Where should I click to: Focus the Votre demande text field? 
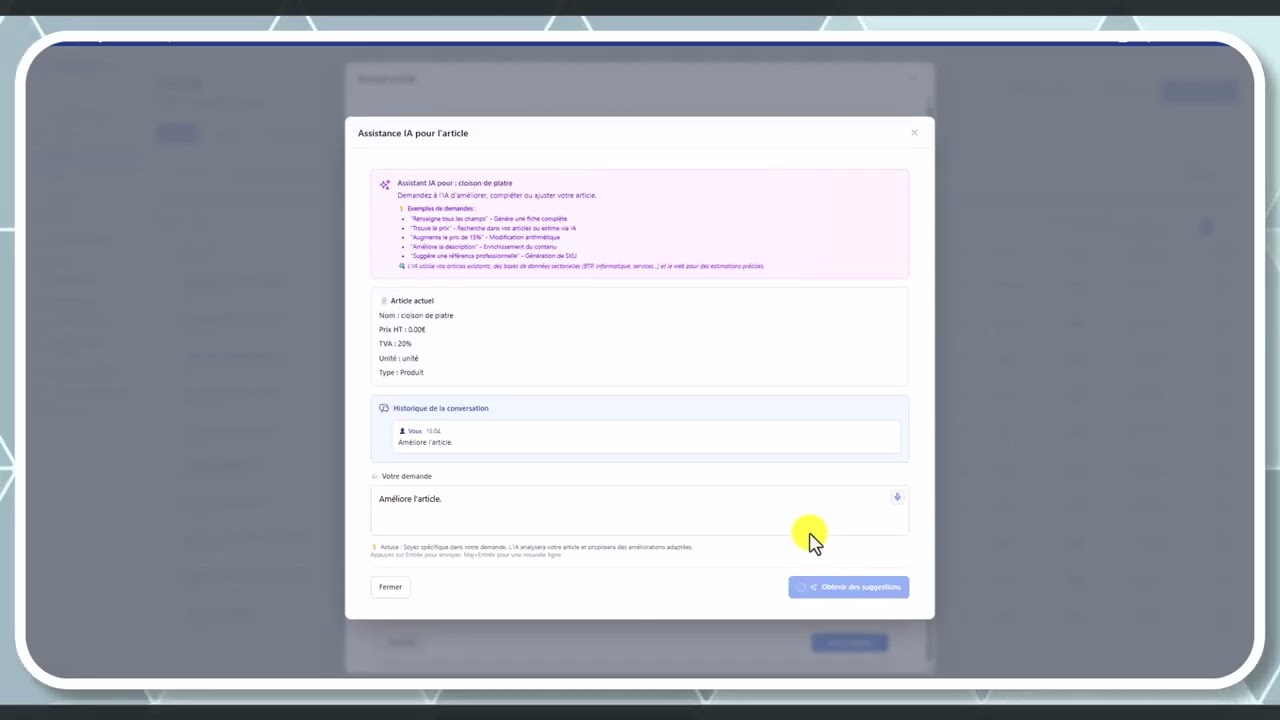coord(640,510)
